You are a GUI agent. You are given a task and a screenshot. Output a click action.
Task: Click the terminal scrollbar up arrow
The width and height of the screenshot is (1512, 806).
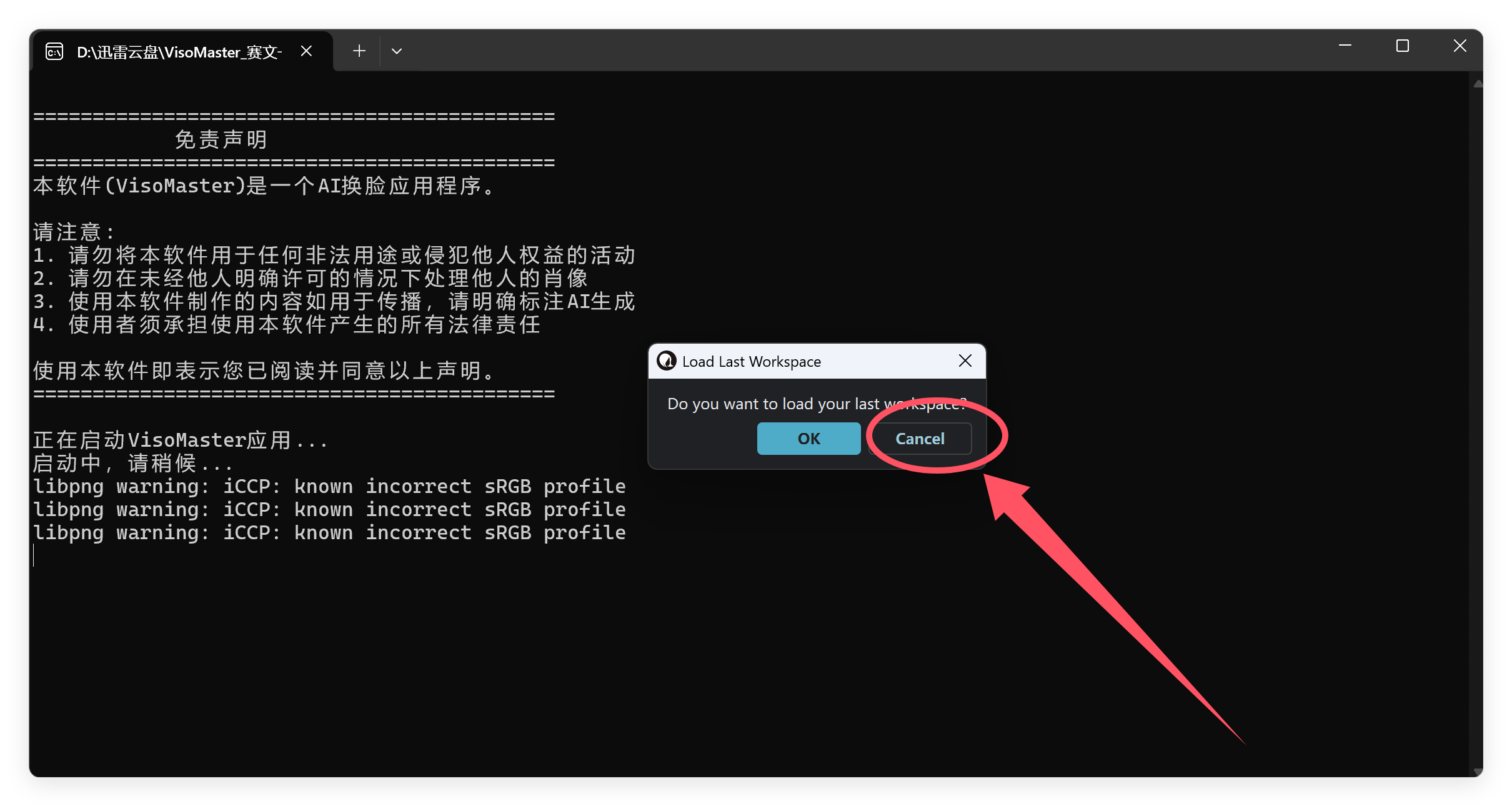[x=1477, y=84]
